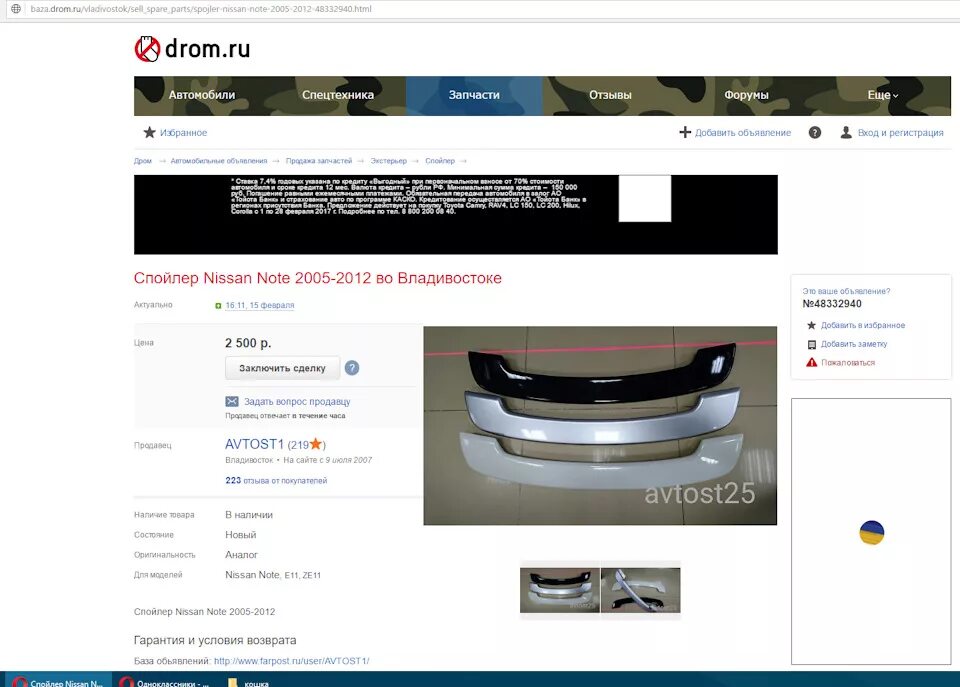Image resolution: width=960 pixels, height=687 pixels.
Task: Click the drom.ru logo
Action: [x=192, y=49]
